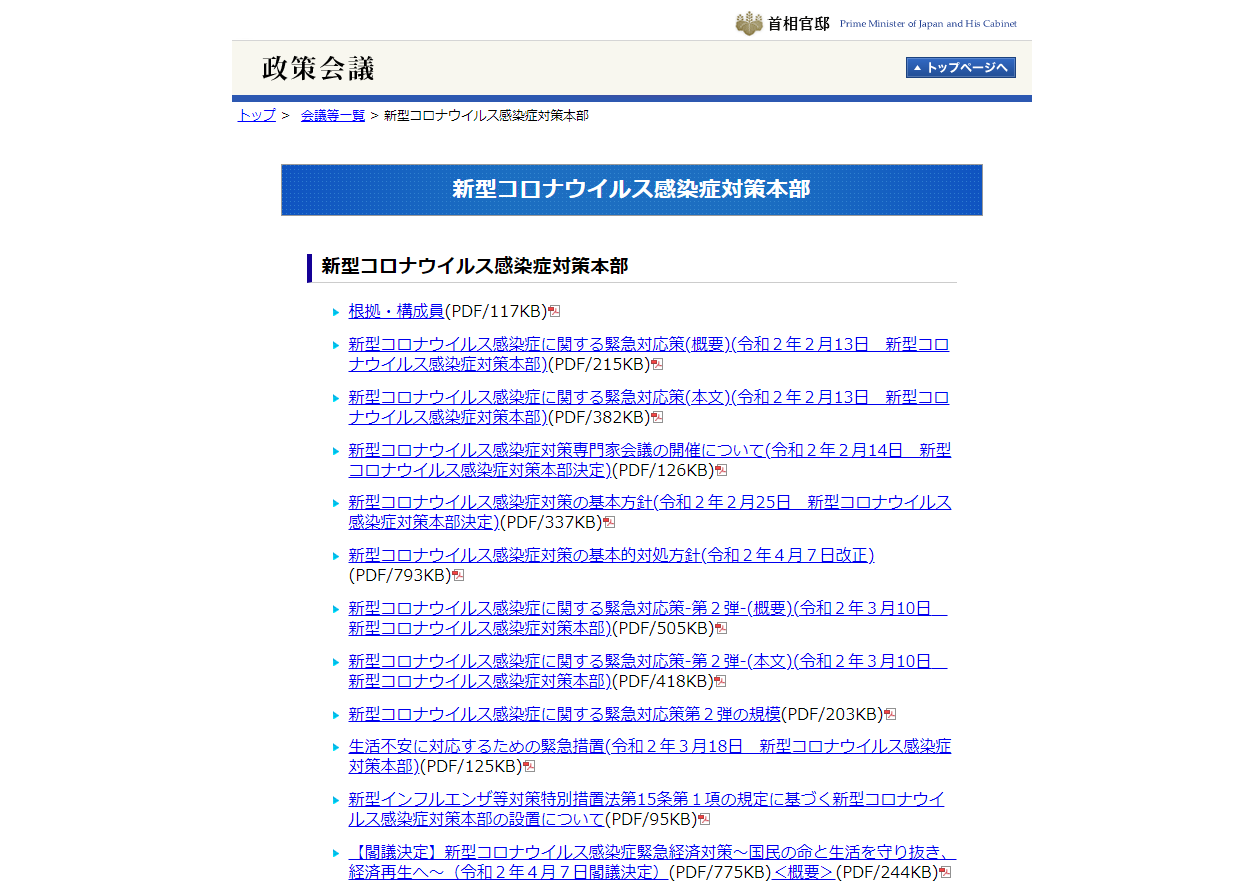The image size is (1258, 882).
Task: Open 緊急対応策第2弾の規模 link
Action: [x=564, y=714]
